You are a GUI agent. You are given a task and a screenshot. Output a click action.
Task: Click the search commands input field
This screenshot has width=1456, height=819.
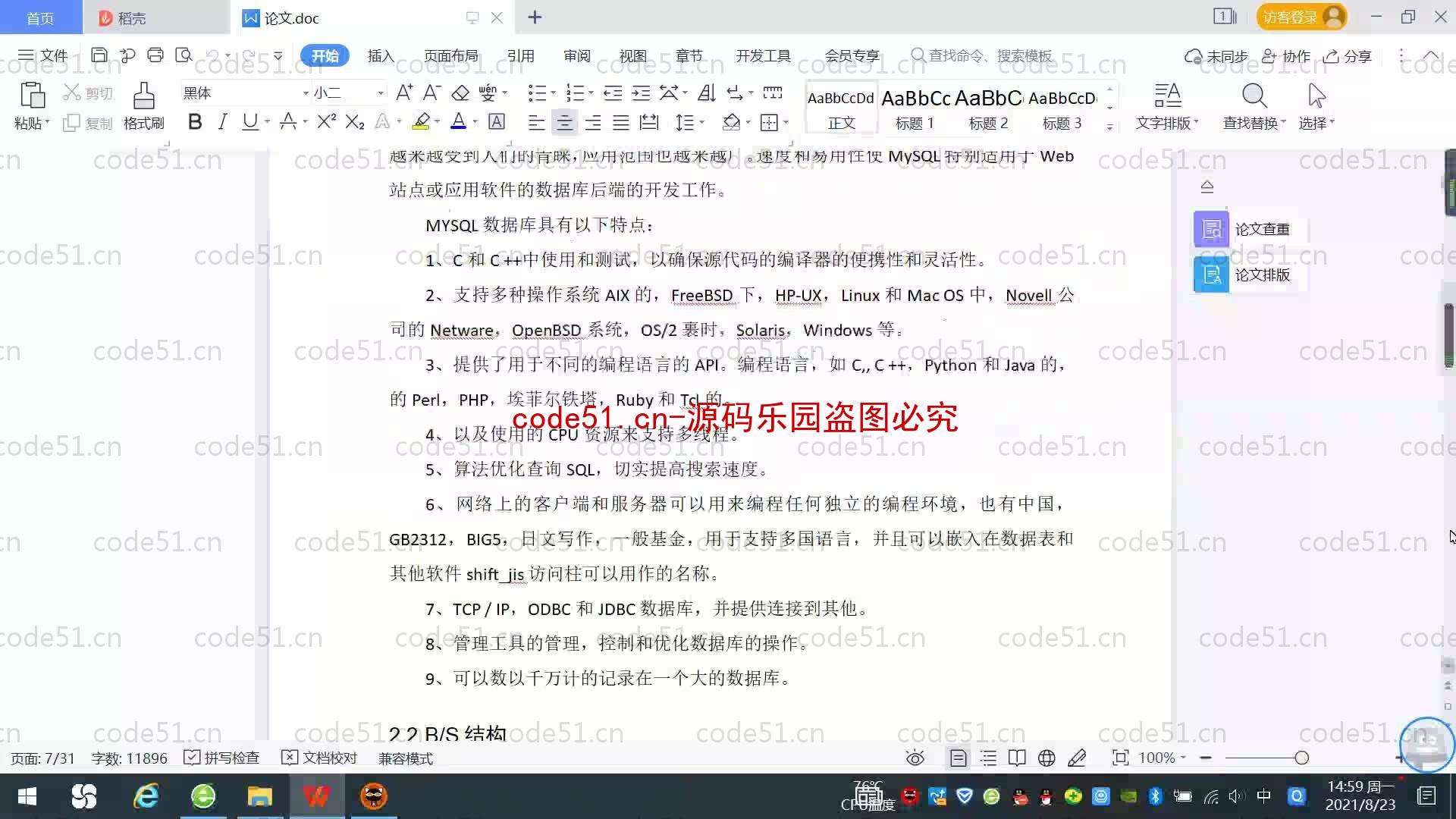(x=981, y=55)
